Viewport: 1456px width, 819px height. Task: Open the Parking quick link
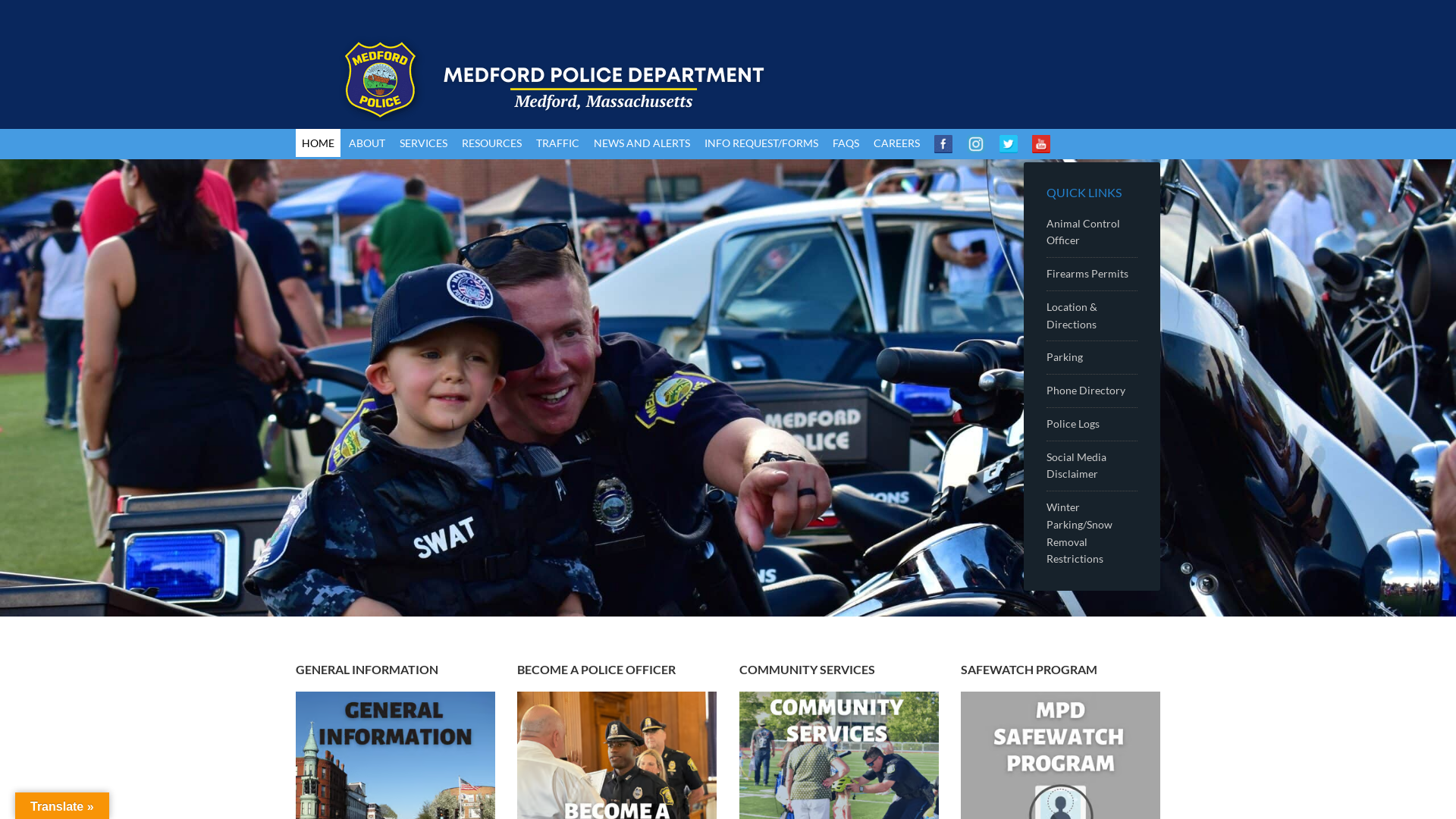(1064, 357)
